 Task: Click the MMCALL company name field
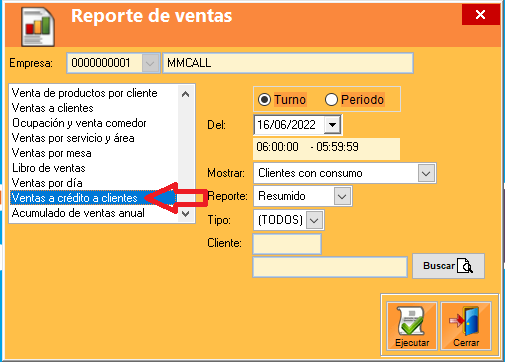click(x=288, y=63)
